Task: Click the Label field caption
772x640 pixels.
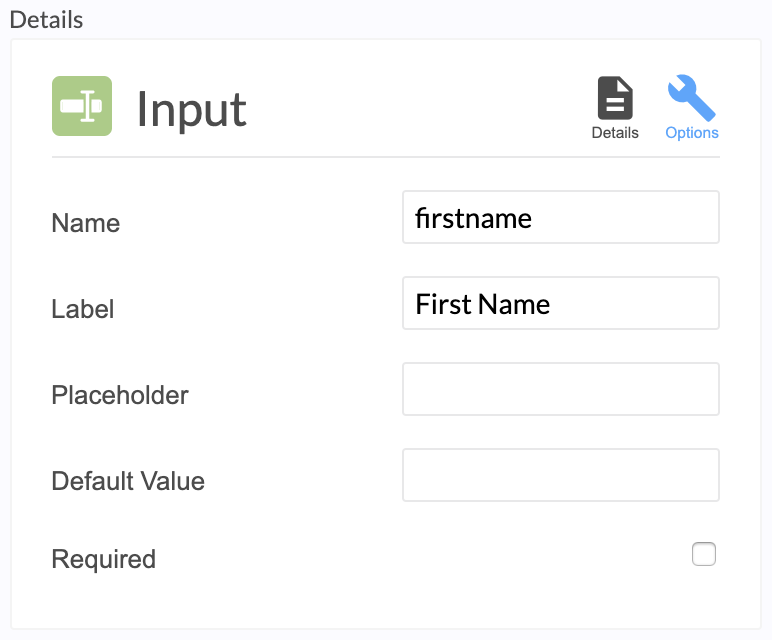Action: 83,309
